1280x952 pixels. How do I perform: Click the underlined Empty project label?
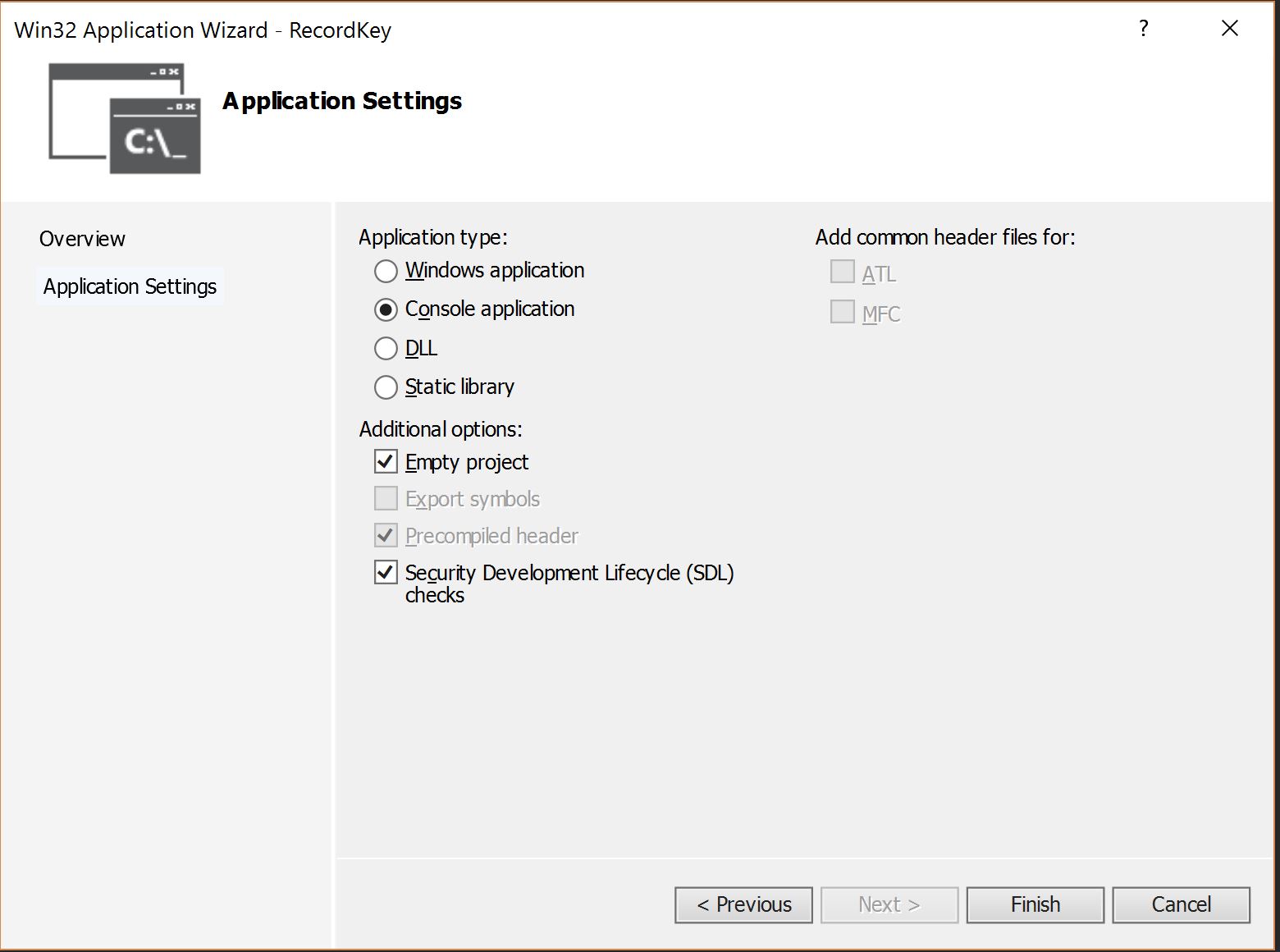tap(467, 462)
